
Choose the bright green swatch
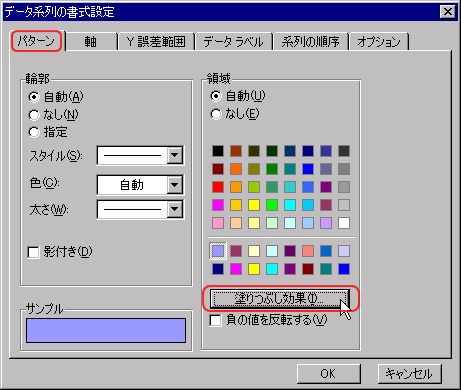click(x=272, y=205)
